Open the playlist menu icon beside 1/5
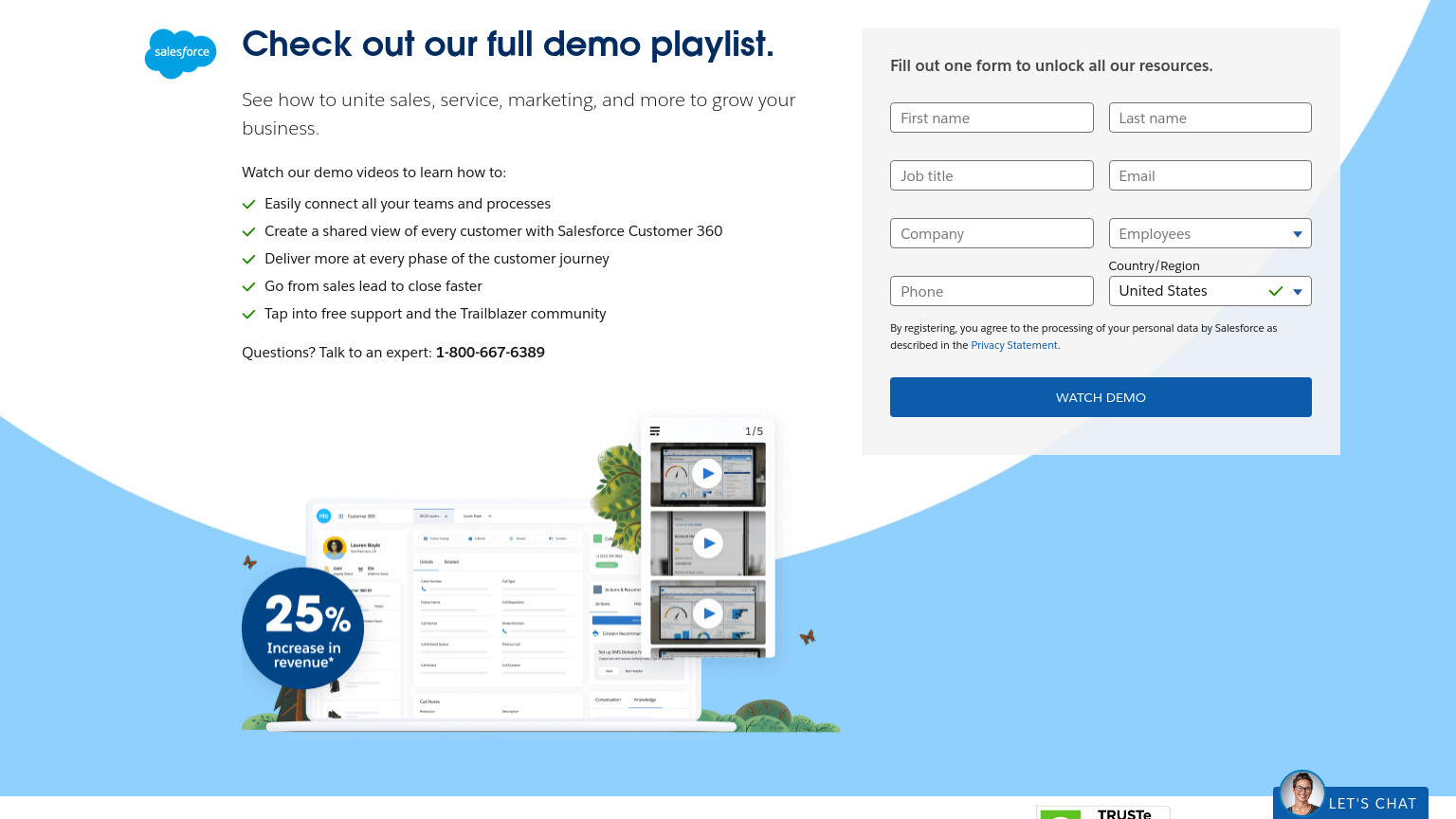 click(x=655, y=431)
